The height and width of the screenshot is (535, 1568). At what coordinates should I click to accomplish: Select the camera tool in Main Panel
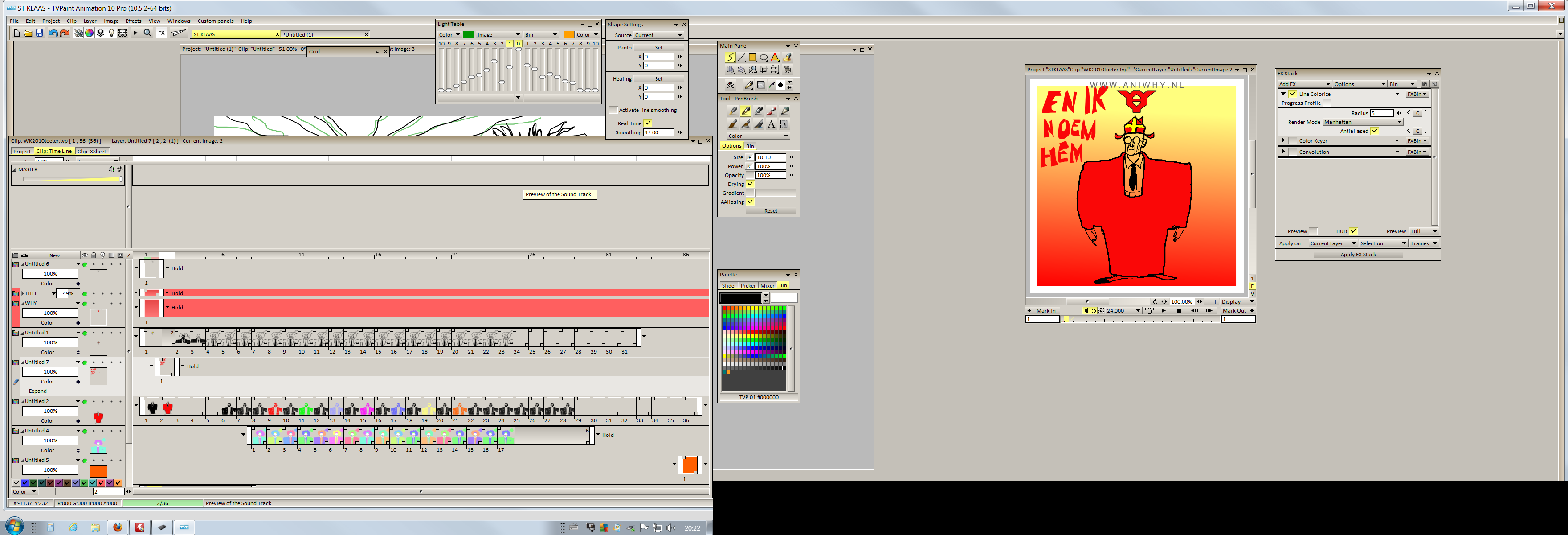788,70
